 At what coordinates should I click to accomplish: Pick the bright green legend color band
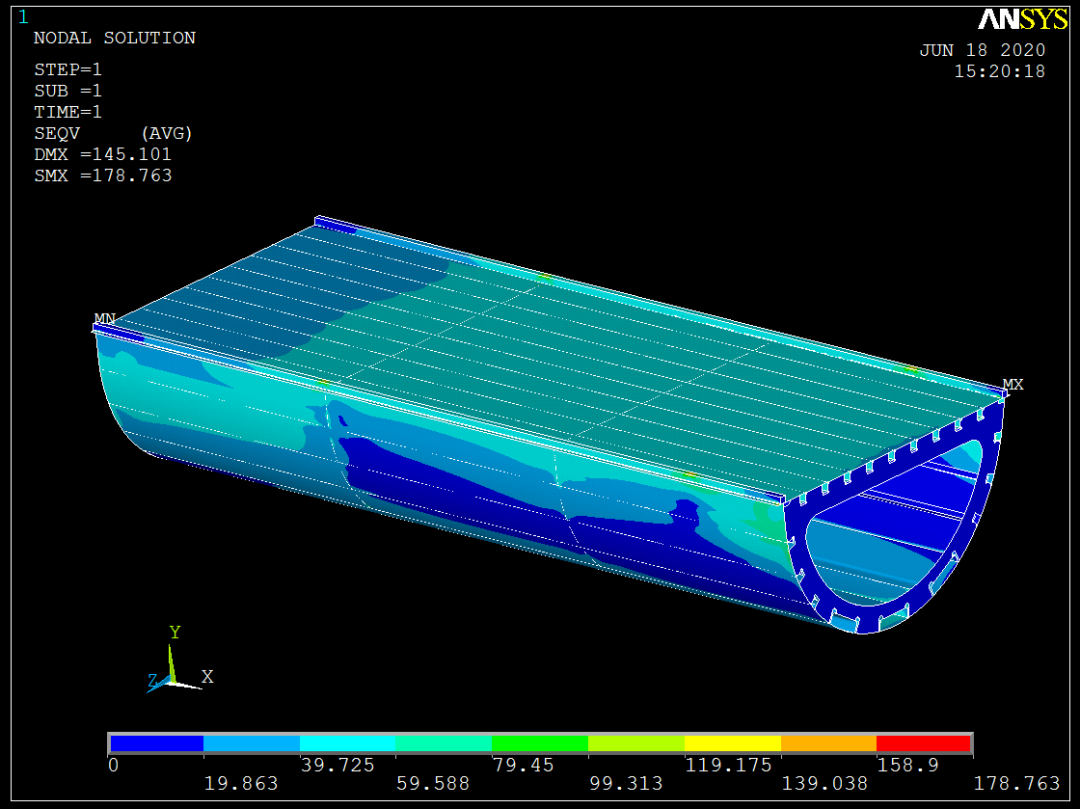click(x=540, y=743)
